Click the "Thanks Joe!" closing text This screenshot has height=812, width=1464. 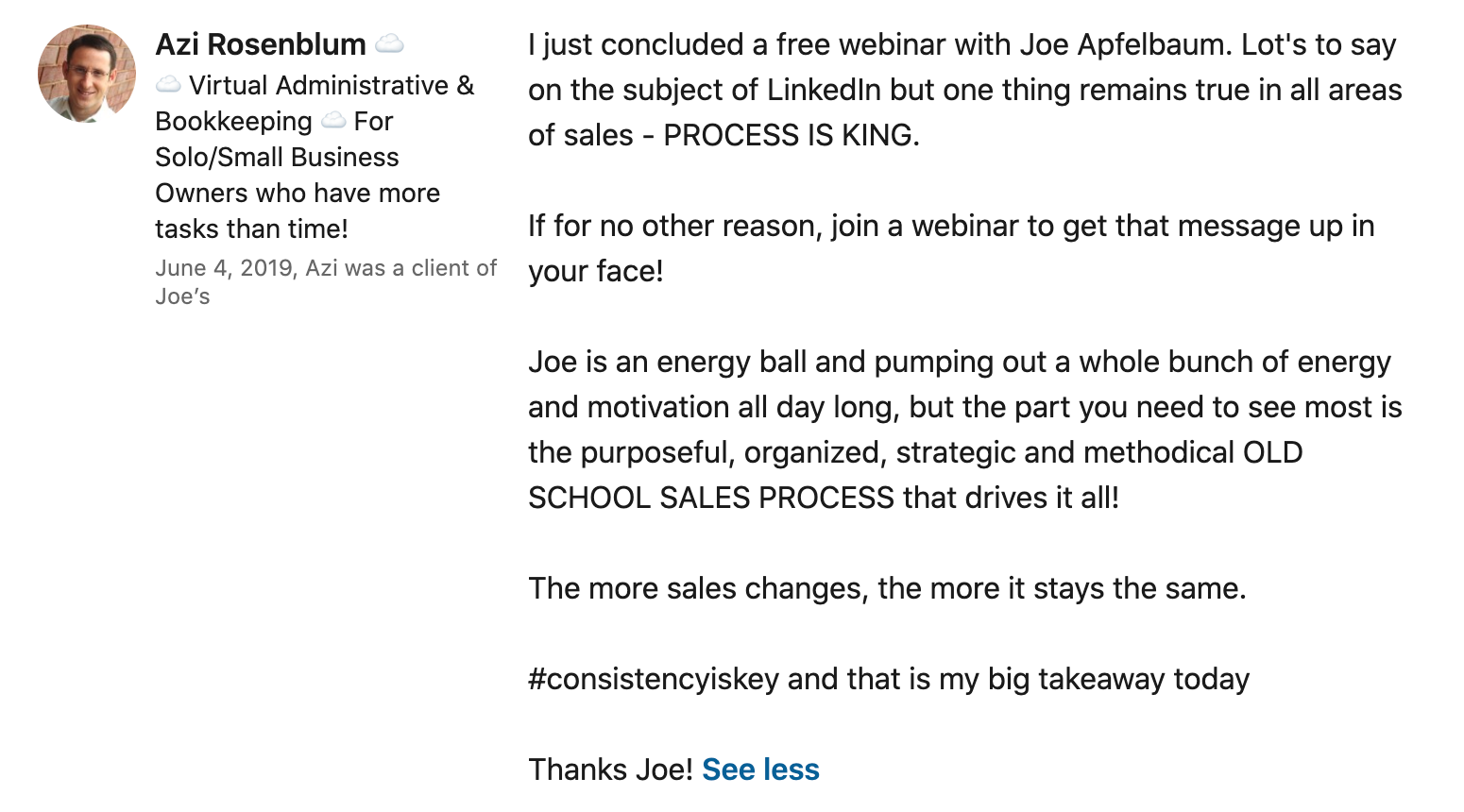(610, 770)
